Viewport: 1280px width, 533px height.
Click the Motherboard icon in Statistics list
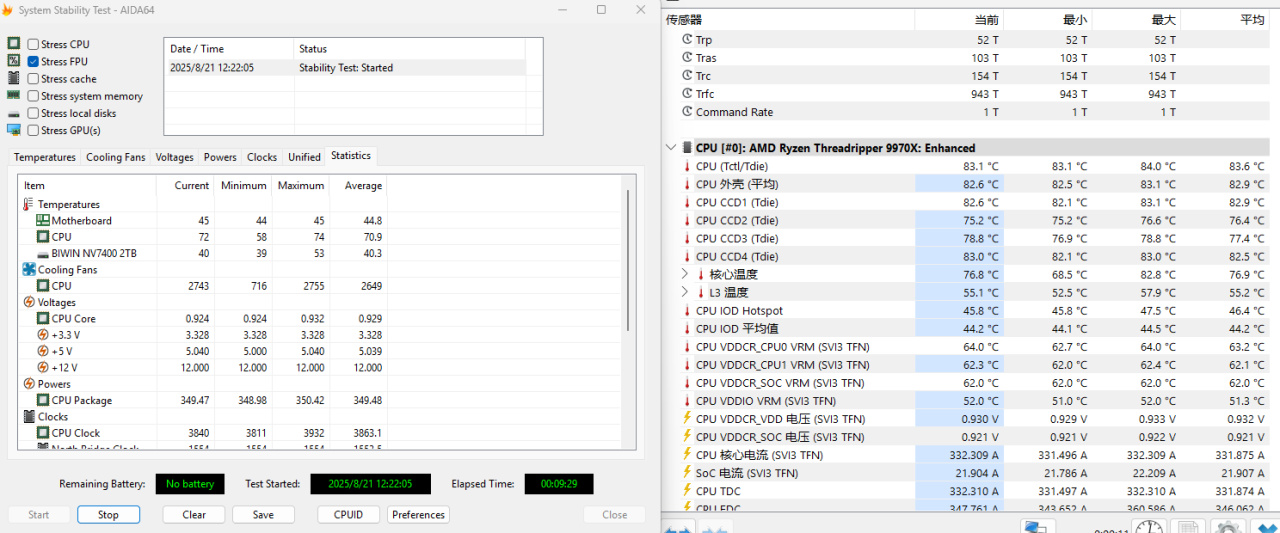click(43, 220)
